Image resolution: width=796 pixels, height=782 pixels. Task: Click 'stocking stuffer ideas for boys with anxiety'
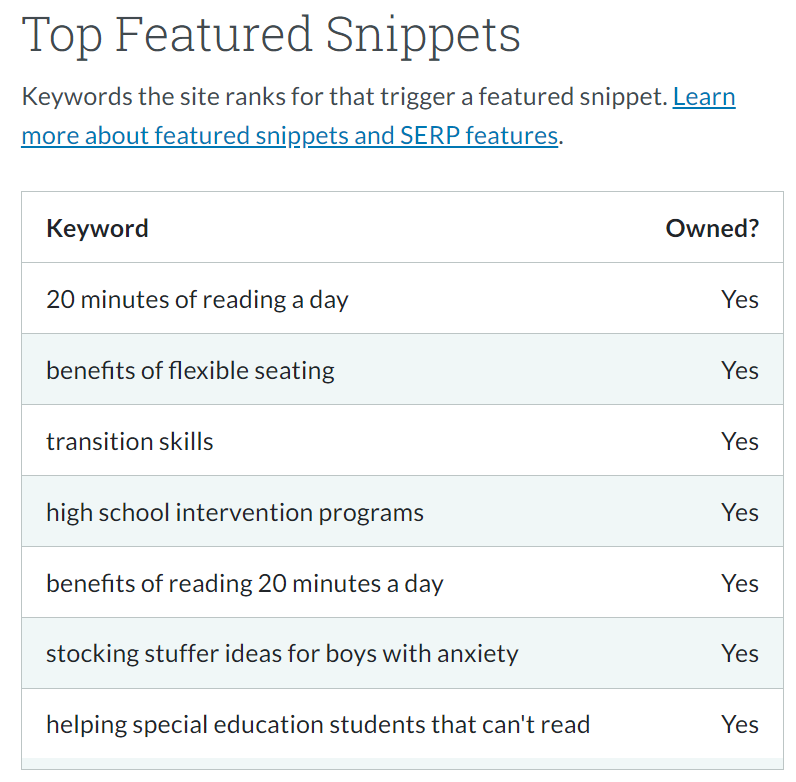coord(282,654)
